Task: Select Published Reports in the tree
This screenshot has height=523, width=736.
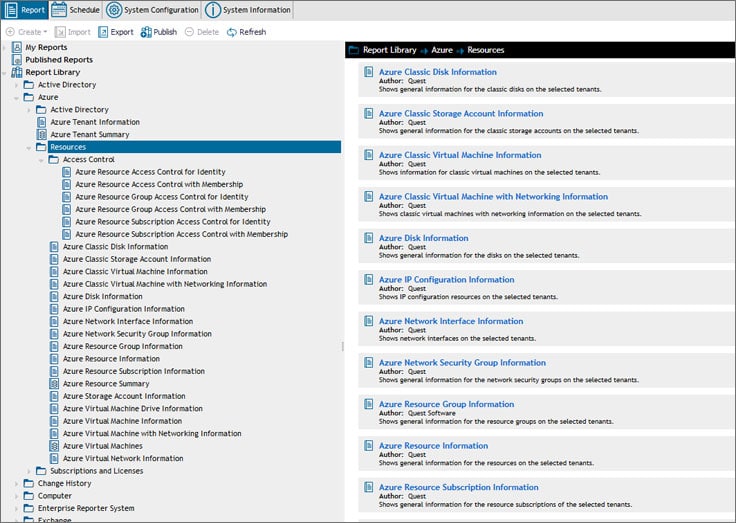Action: coord(59,60)
